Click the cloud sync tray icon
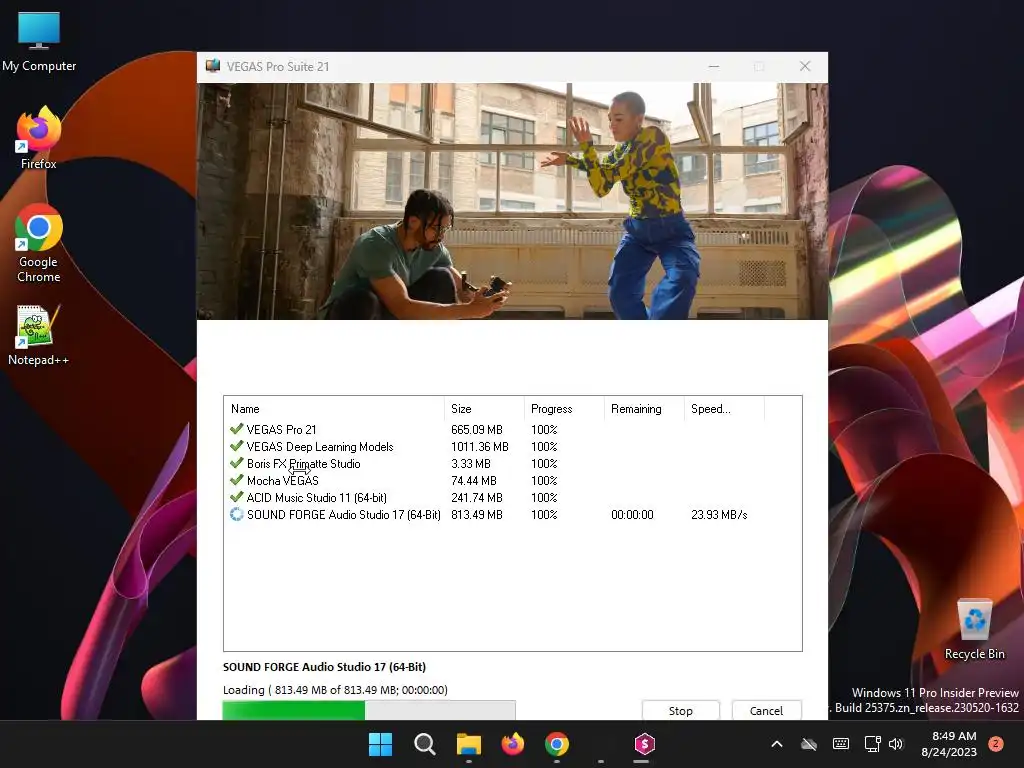 click(x=808, y=744)
